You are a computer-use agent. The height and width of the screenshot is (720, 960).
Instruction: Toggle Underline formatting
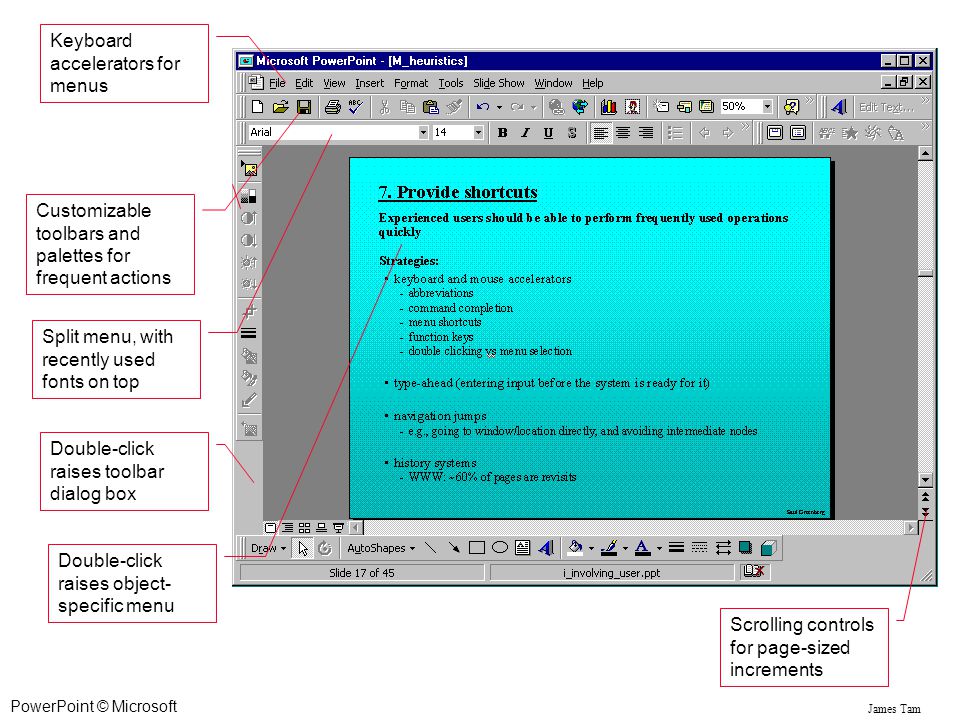[x=549, y=133]
